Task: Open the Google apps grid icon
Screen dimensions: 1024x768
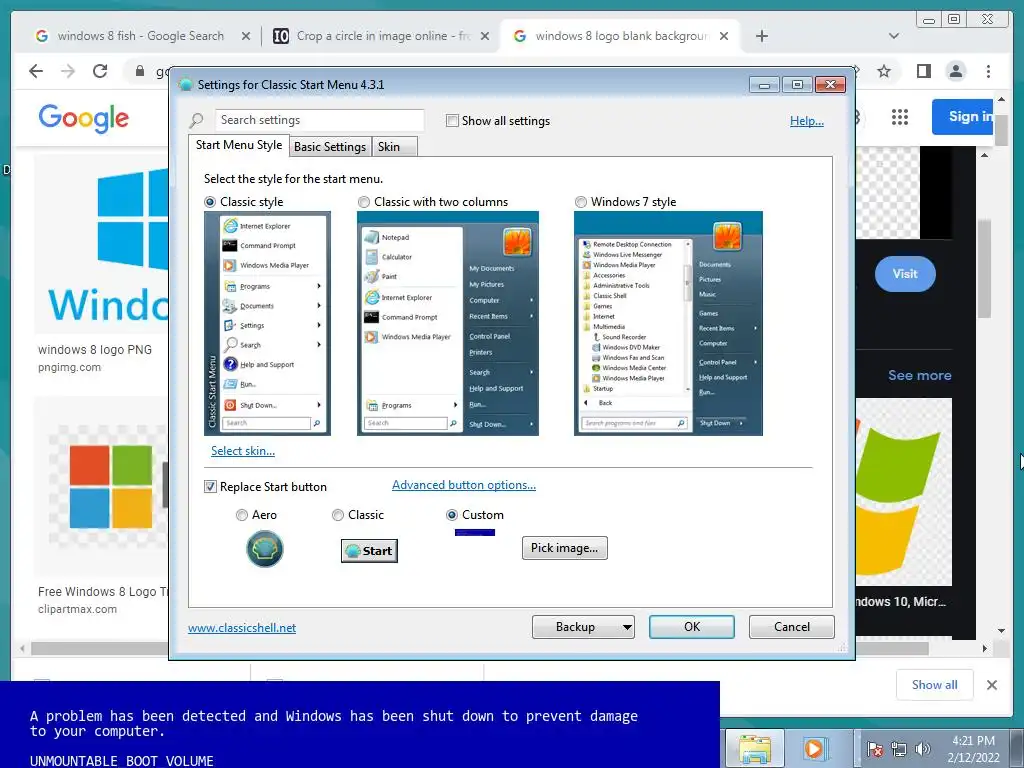Action: 900,117
